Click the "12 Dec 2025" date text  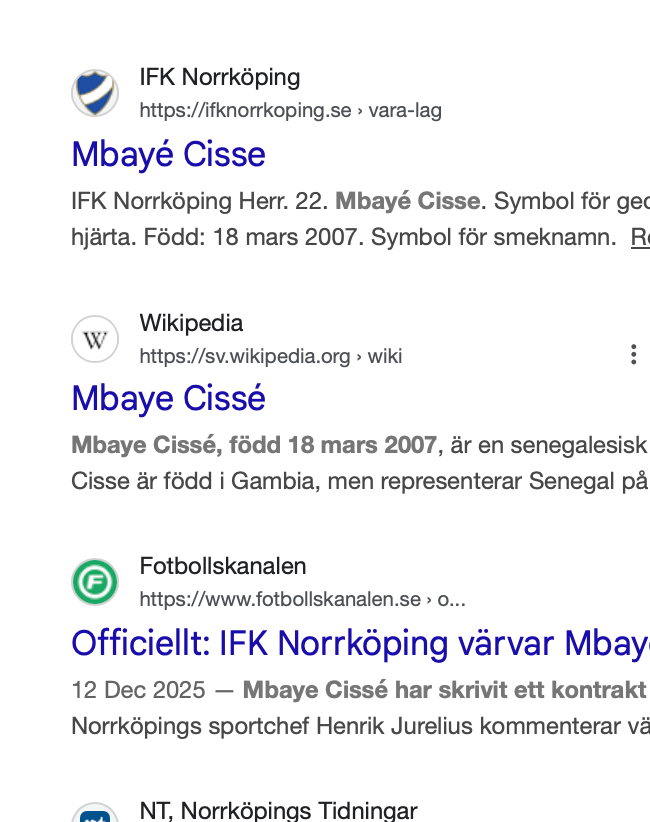tap(138, 690)
